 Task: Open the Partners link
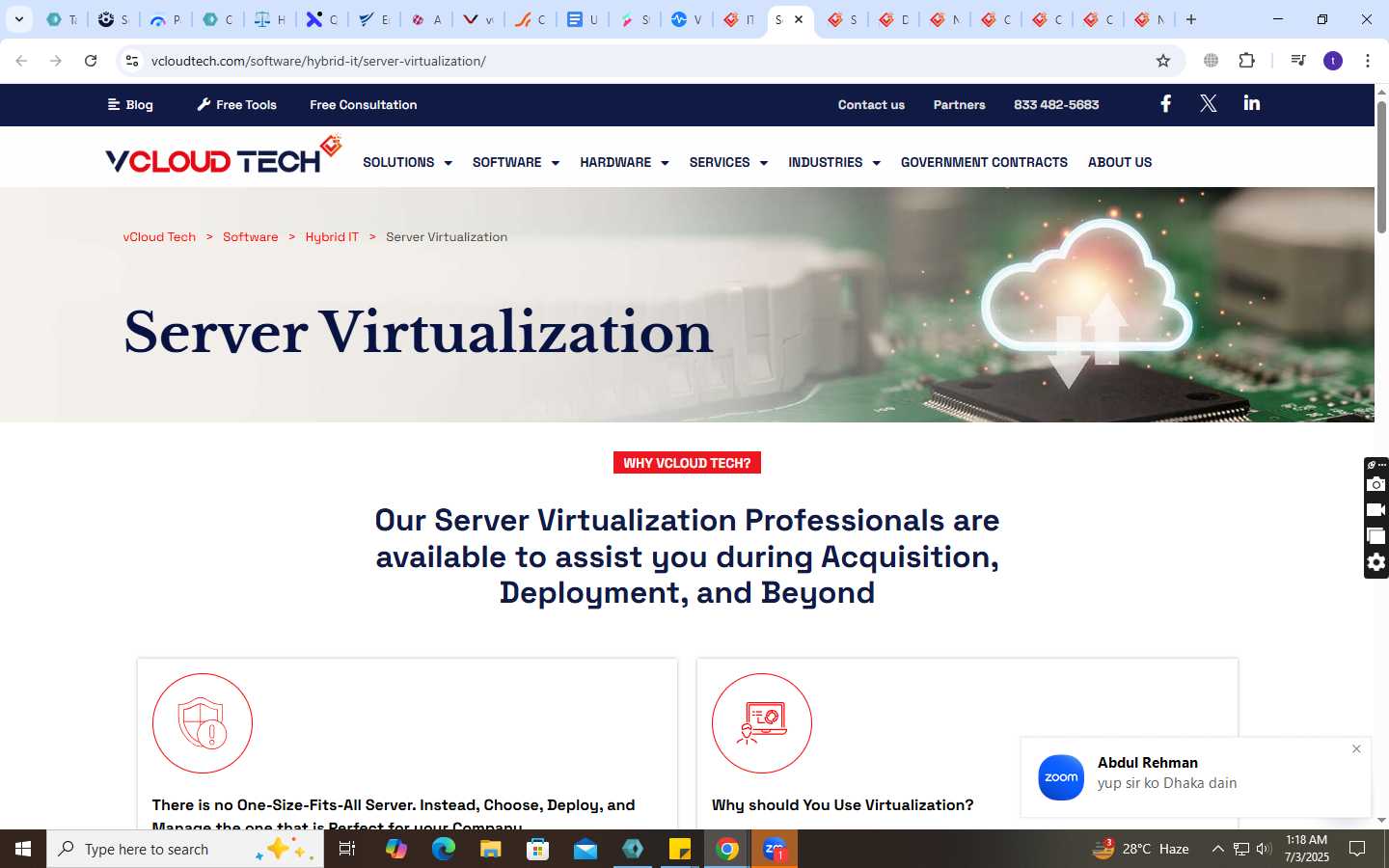[x=959, y=104]
